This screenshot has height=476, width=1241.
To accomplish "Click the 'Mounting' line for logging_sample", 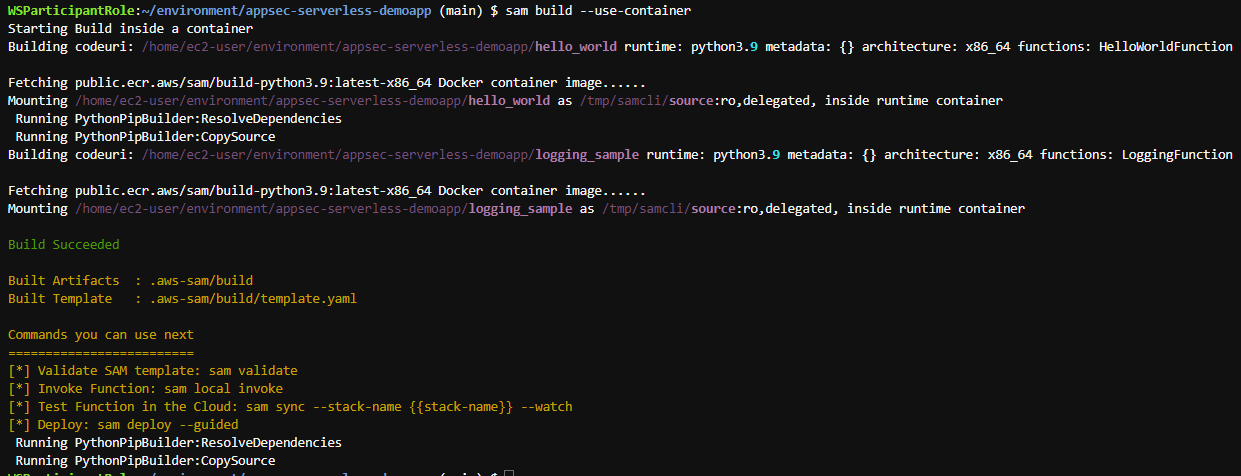I will click(x=516, y=208).
